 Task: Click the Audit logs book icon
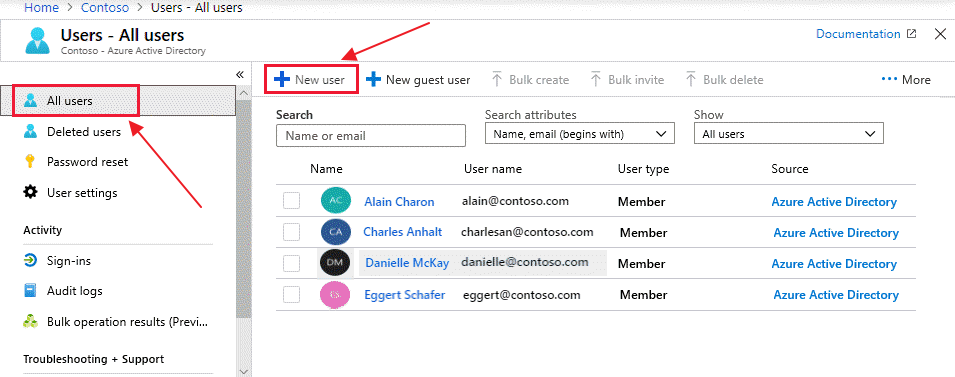coord(30,291)
